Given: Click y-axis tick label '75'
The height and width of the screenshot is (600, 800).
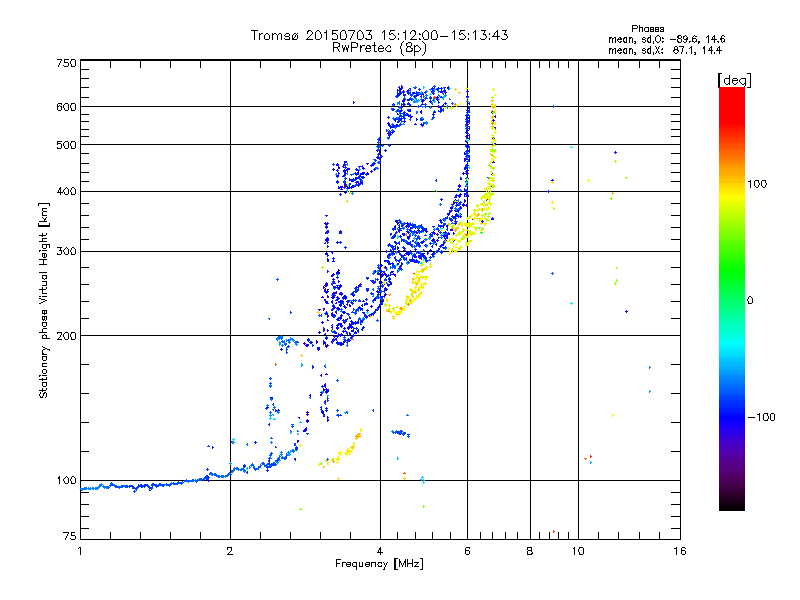Looking at the screenshot, I should [70, 536].
